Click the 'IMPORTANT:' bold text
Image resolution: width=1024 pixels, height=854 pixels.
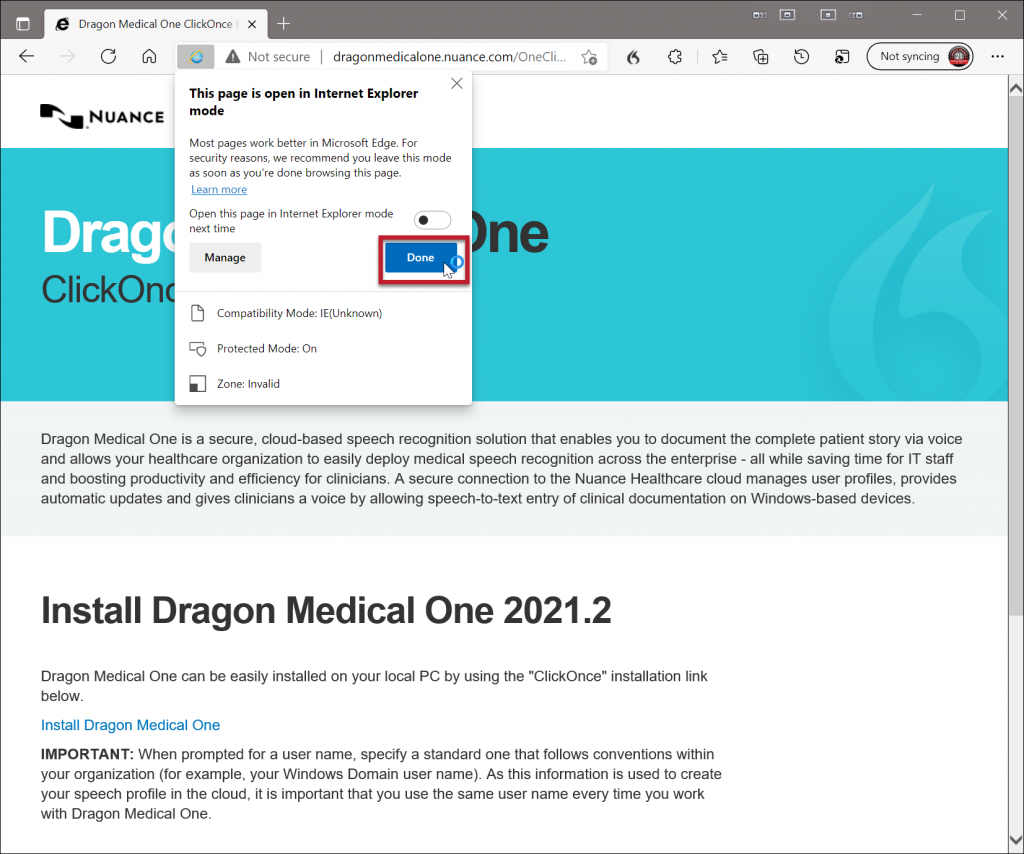pyautogui.click(x=87, y=754)
